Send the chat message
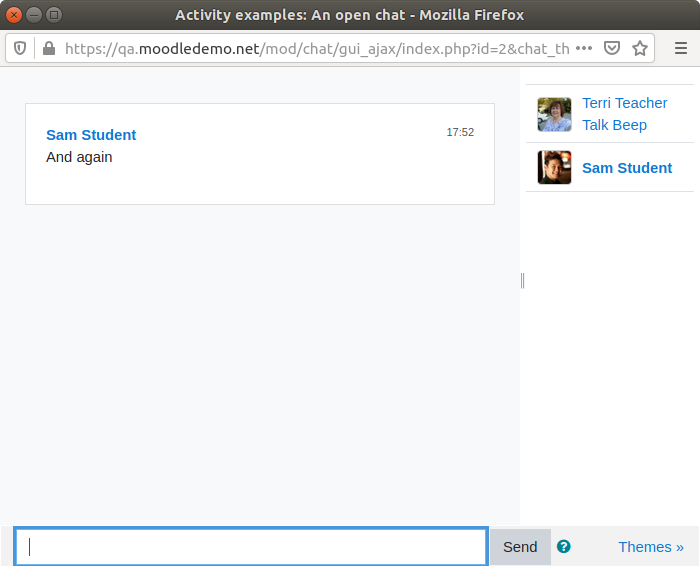This screenshot has width=700, height=567. pyautogui.click(x=520, y=547)
